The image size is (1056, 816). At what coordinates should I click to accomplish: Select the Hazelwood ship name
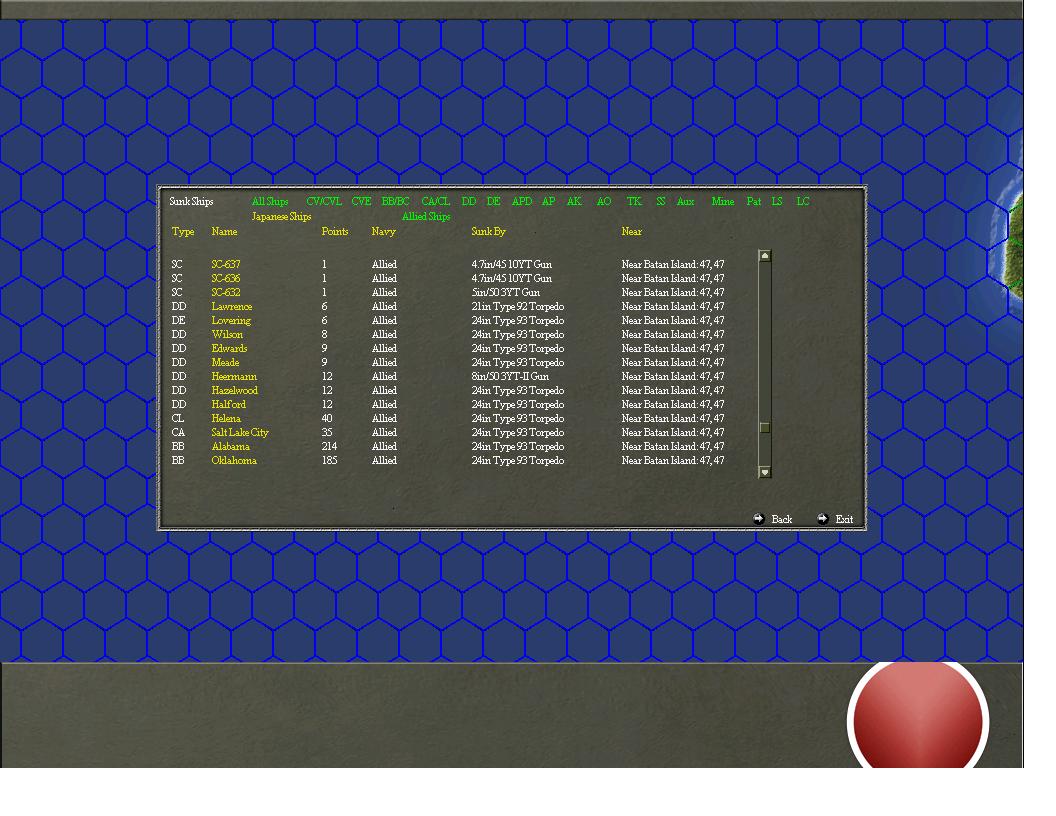pyautogui.click(x=234, y=391)
